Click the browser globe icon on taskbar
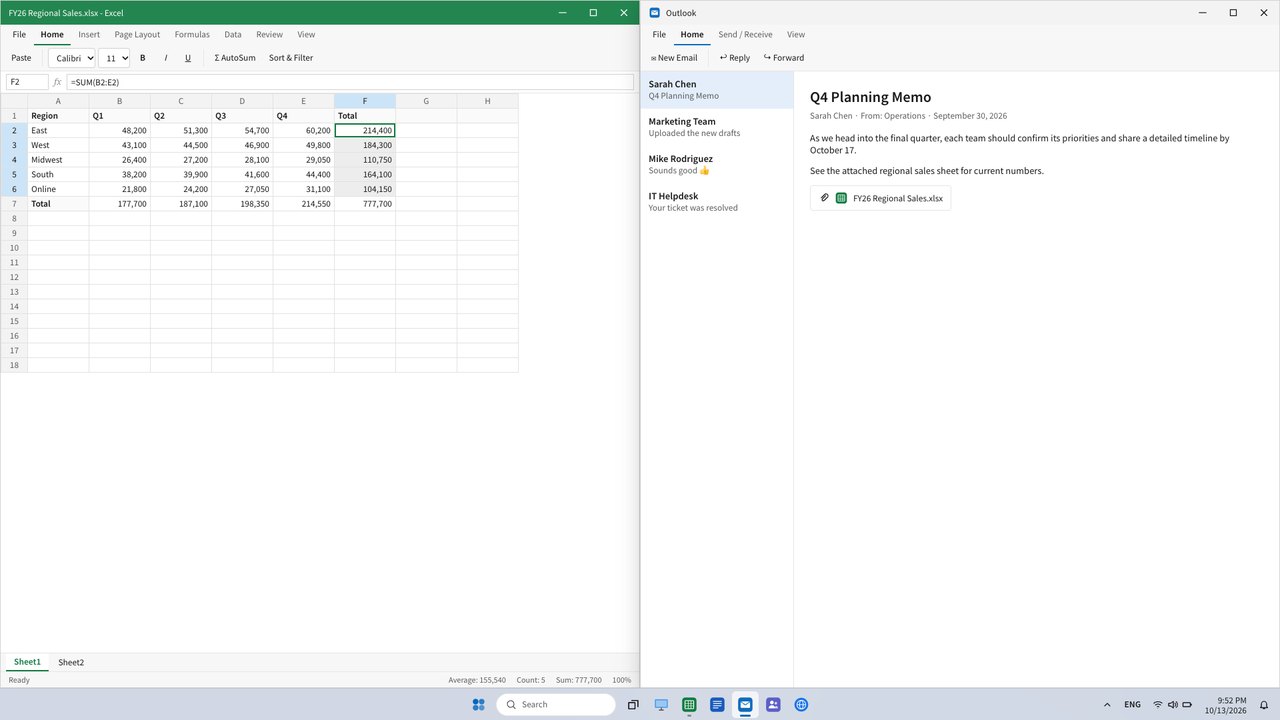Viewport: 1280px width, 720px height. tap(801, 704)
